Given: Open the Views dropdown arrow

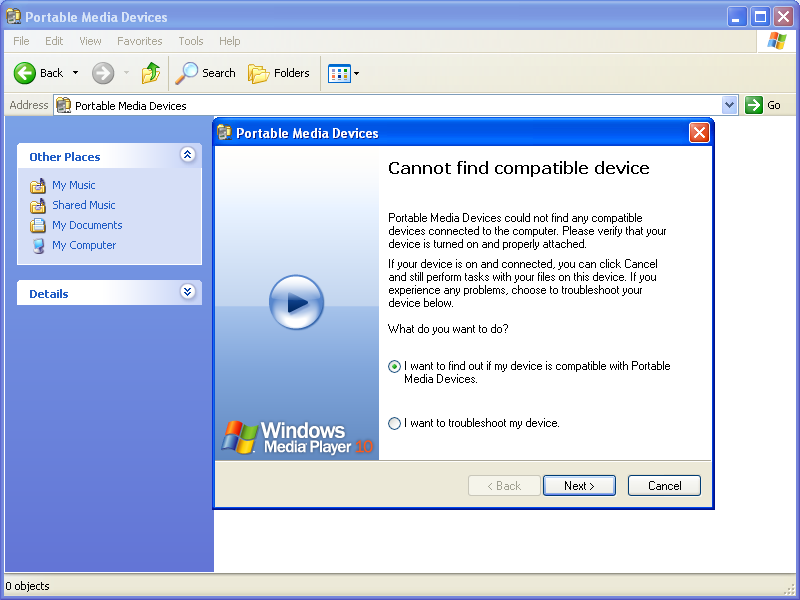Looking at the screenshot, I should 357,73.
